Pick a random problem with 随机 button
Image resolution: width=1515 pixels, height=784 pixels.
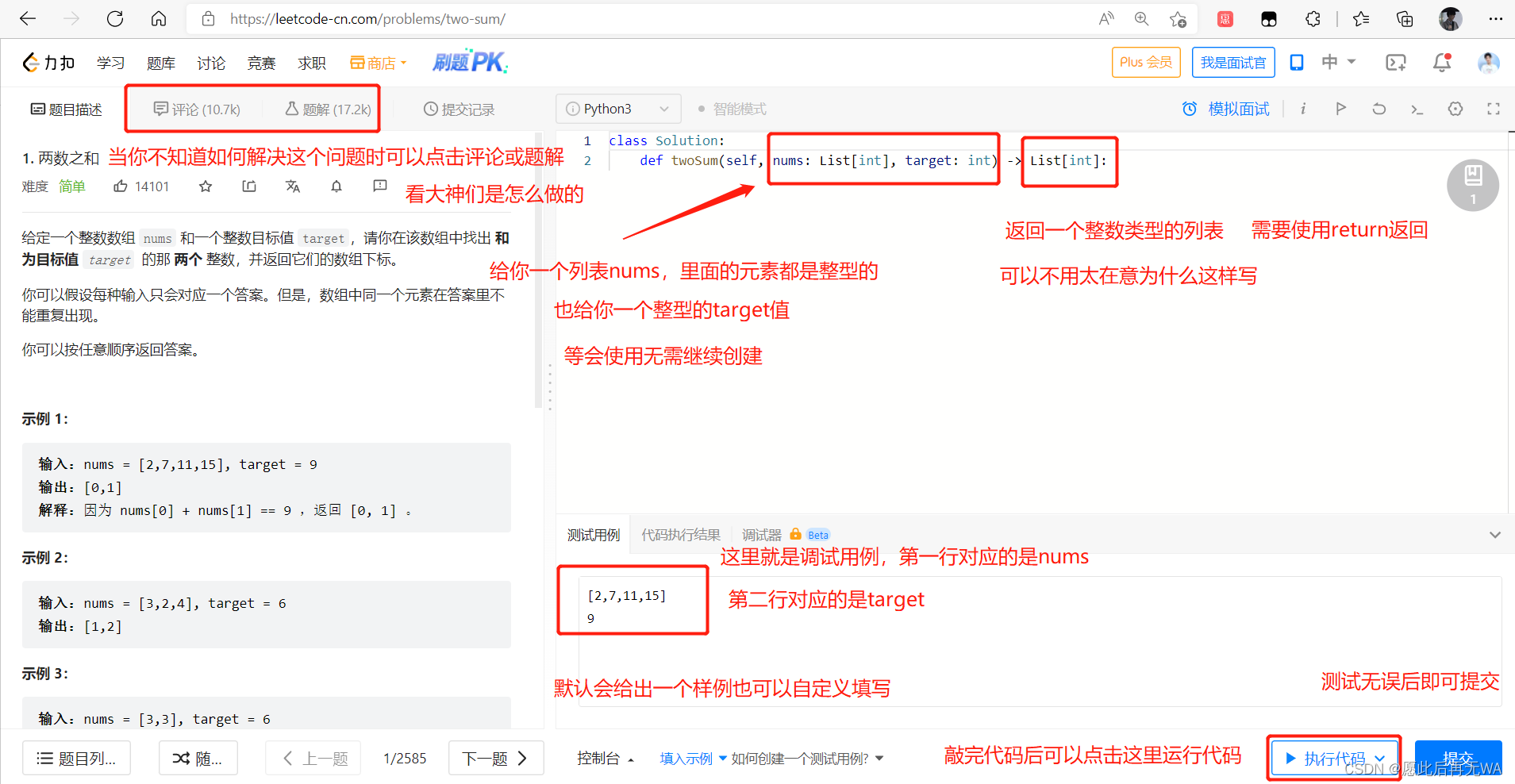pyautogui.click(x=198, y=759)
